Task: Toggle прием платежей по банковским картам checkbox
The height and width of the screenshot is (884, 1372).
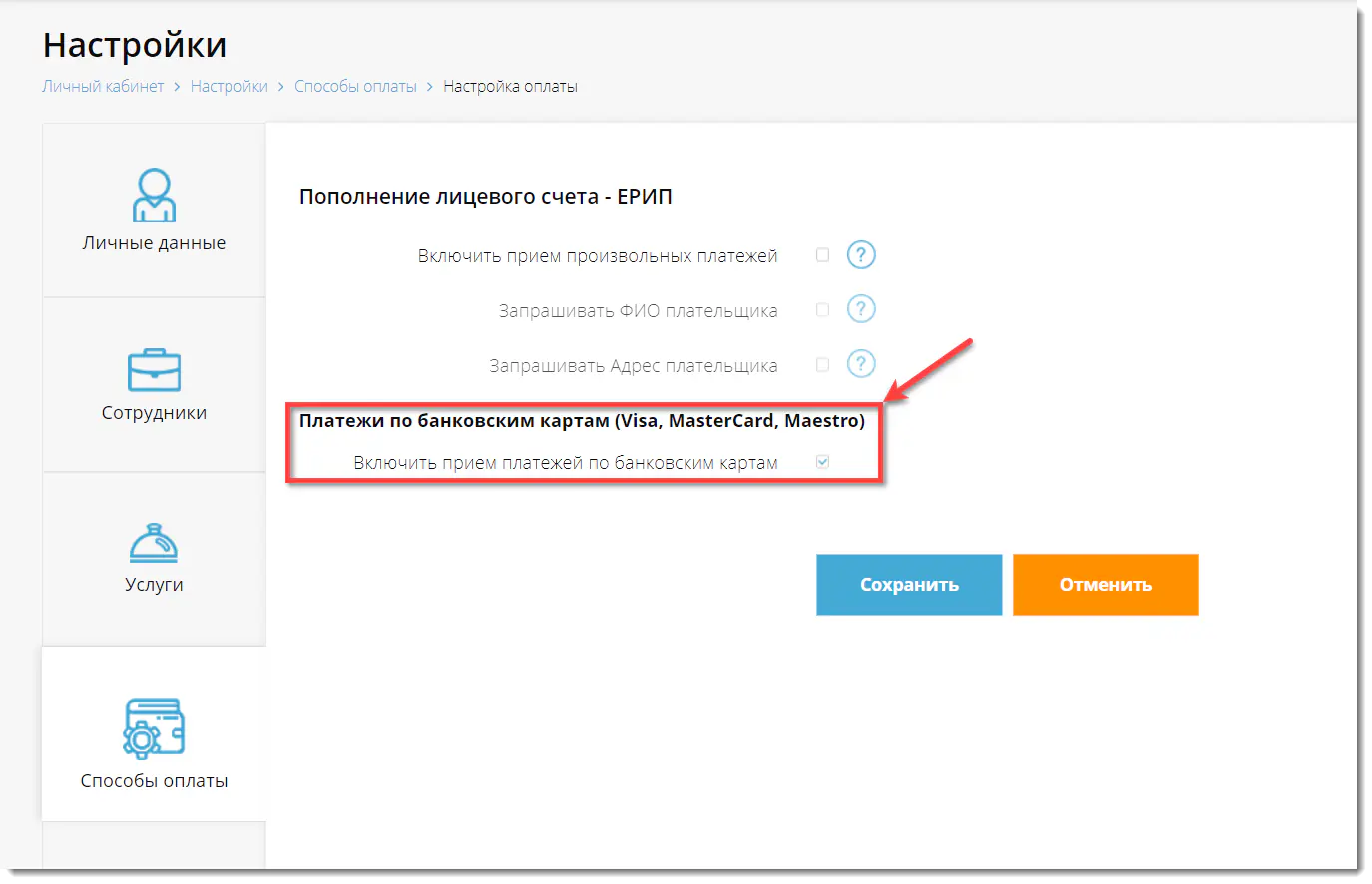Action: click(x=822, y=462)
